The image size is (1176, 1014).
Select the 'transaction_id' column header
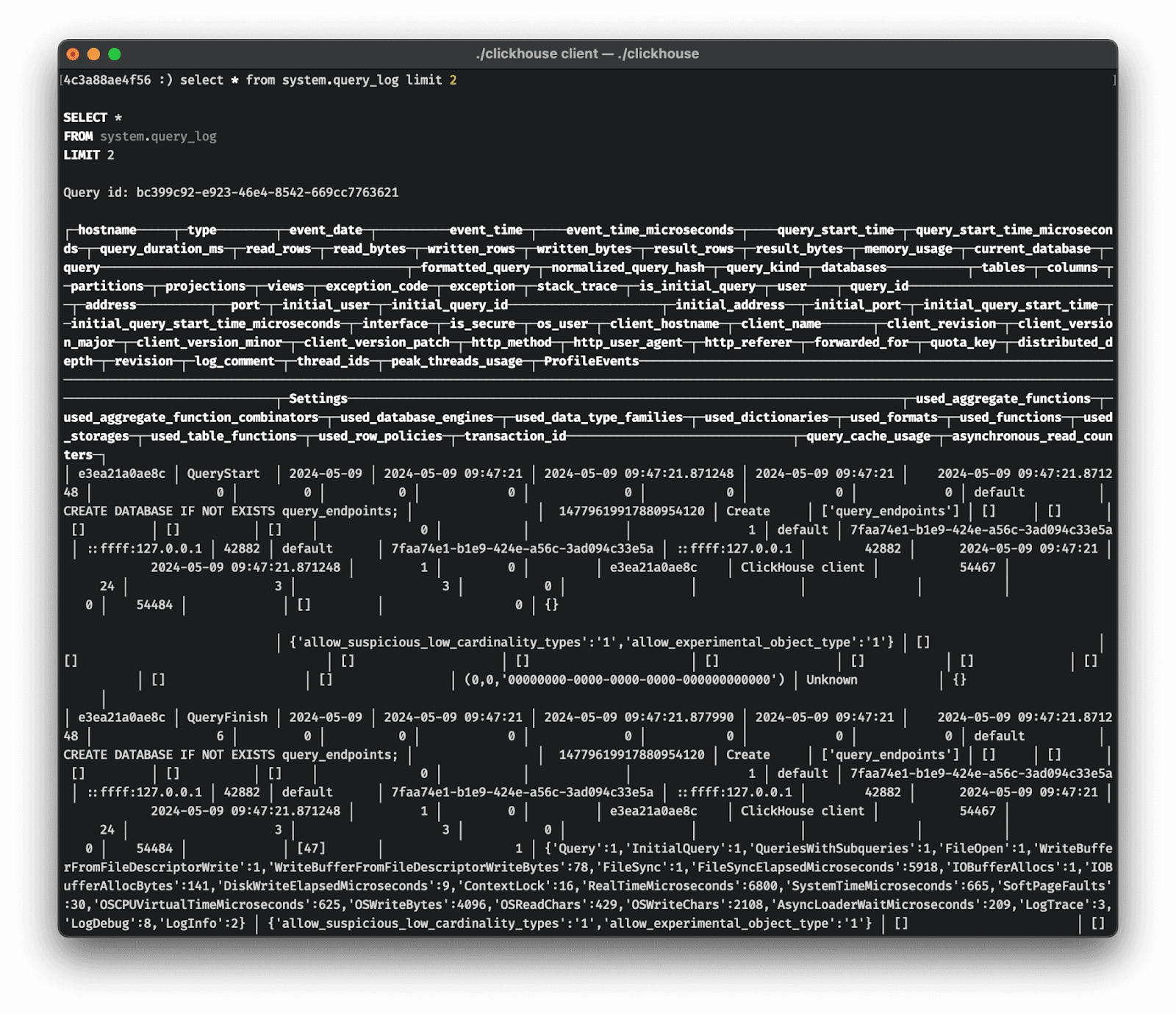coord(514,436)
